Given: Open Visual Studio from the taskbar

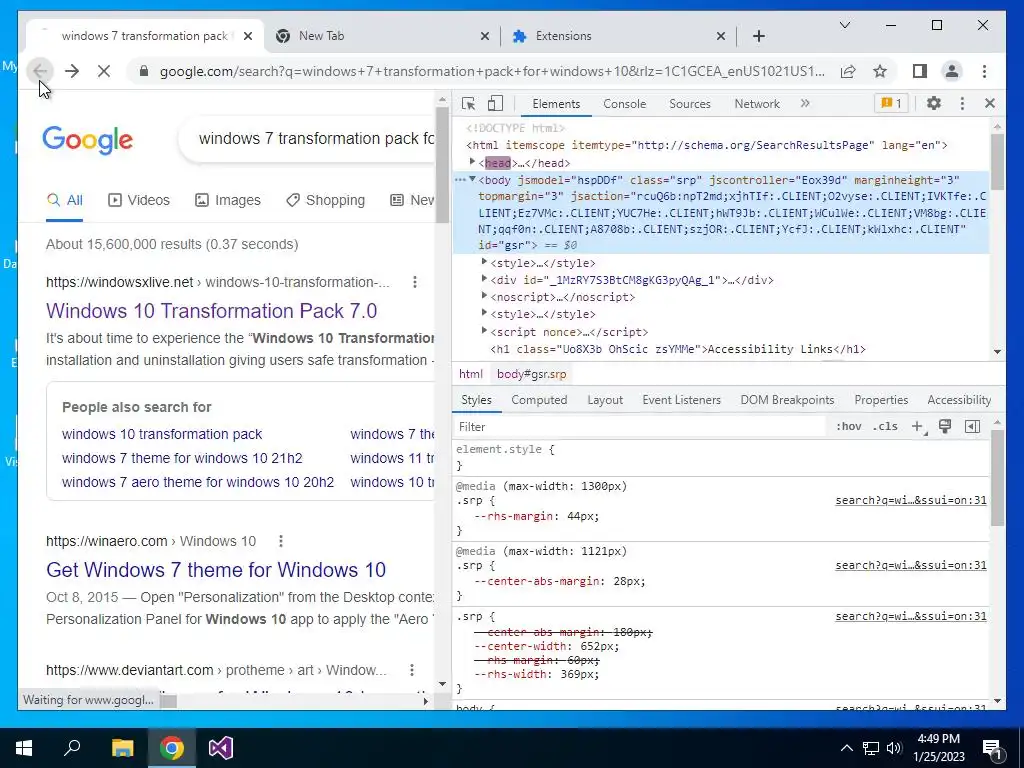Looking at the screenshot, I should [221, 748].
